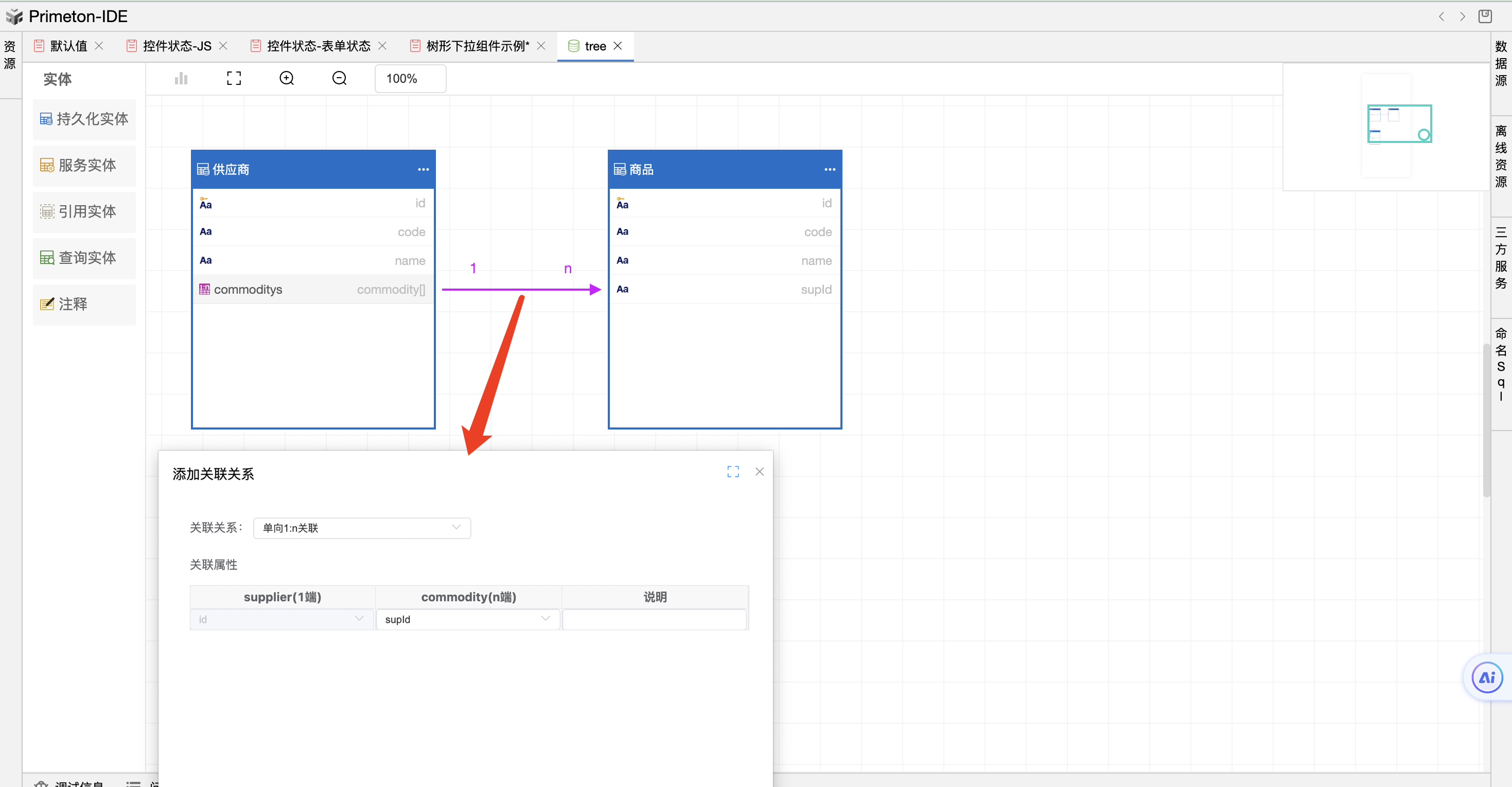This screenshot has height=787, width=1512.
Task: Click the save icon in title bar
Action: click(1484, 16)
